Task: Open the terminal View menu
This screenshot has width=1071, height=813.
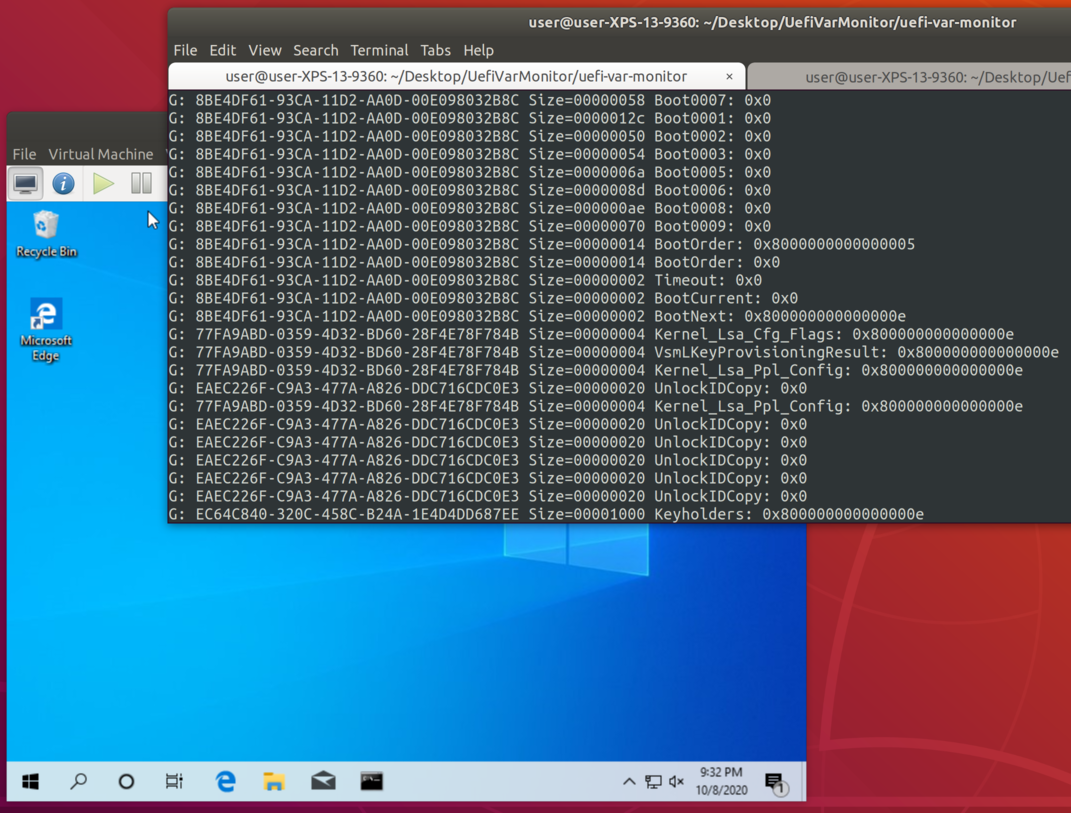Action: [264, 51]
